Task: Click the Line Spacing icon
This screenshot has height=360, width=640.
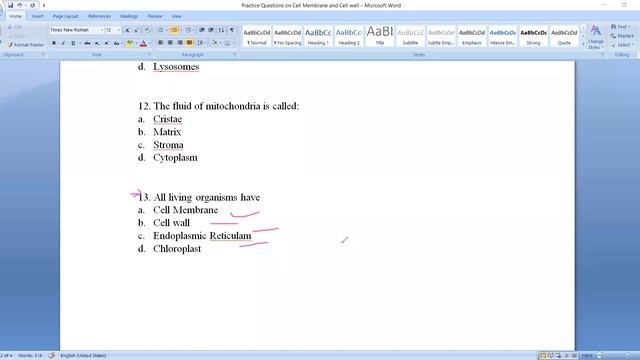Action: (x=200, y=43)
